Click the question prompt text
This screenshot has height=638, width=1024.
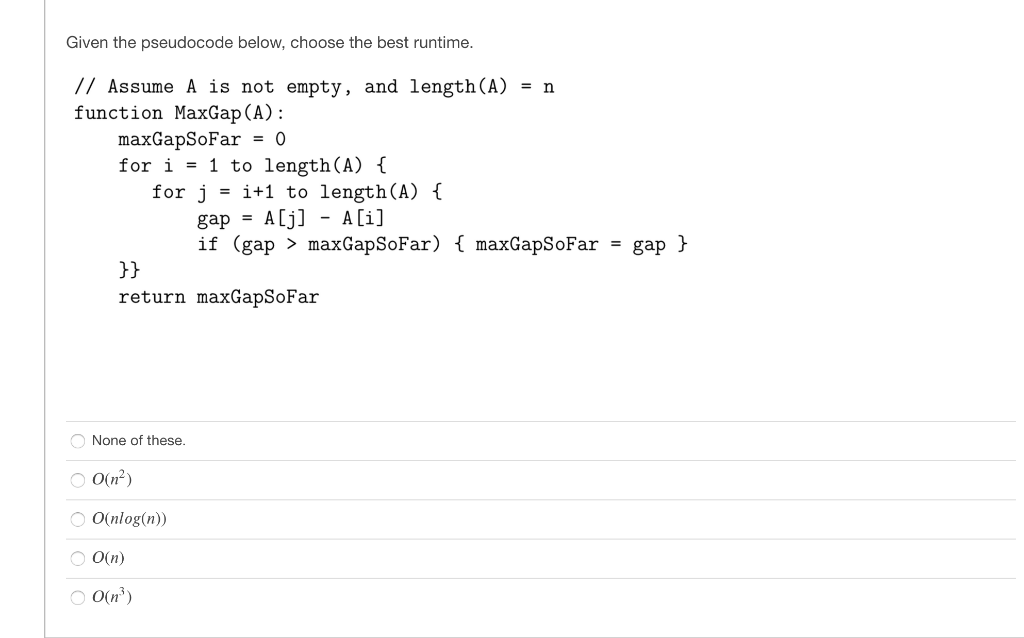point(270,42)
